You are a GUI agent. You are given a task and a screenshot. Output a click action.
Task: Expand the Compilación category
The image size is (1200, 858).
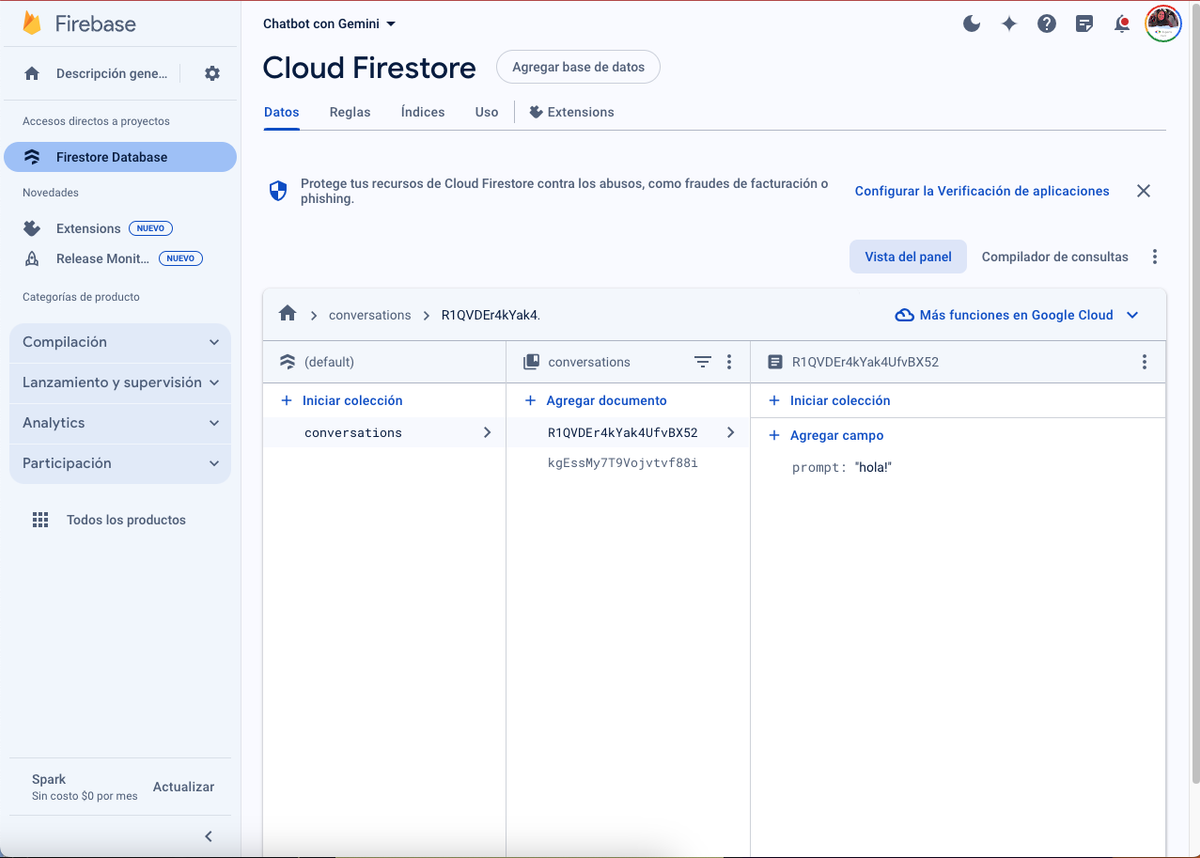120,342
